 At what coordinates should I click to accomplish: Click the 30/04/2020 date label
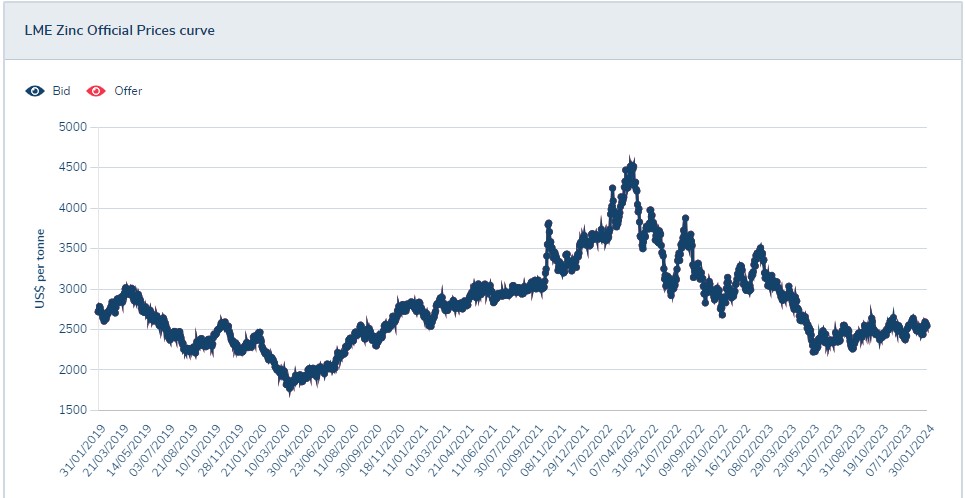(290, 449)
